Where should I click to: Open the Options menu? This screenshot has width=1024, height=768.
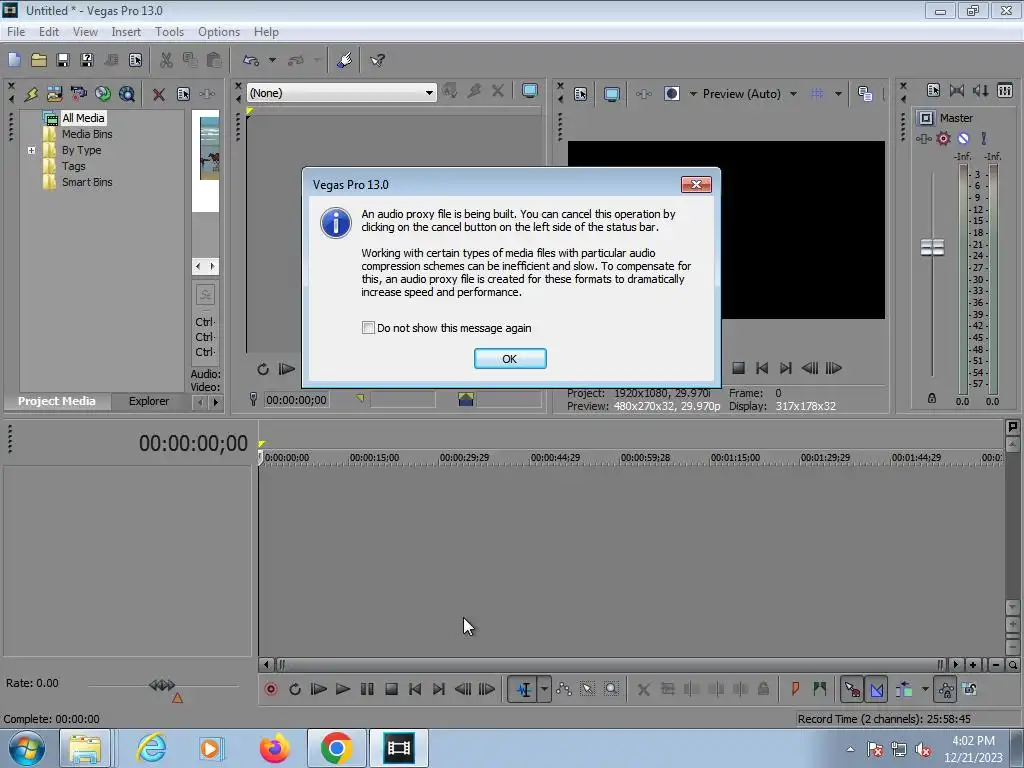[x=219, y=32]
